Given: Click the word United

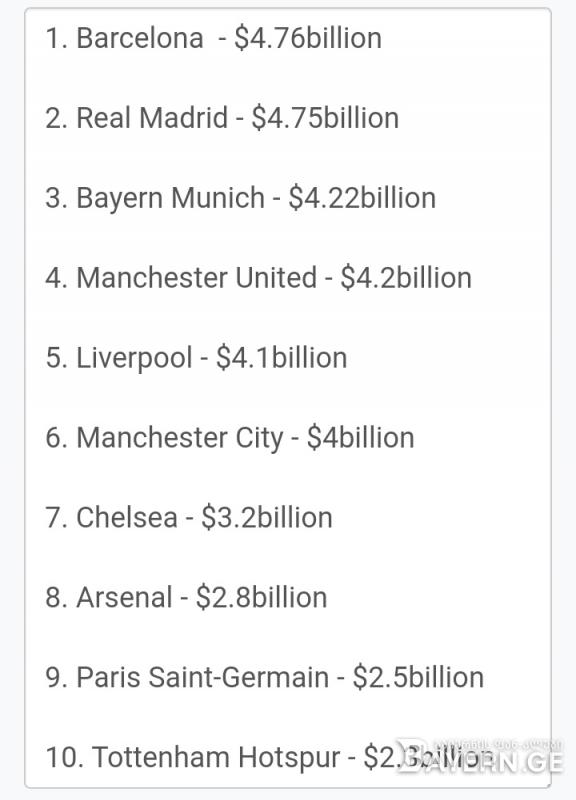Looking at the screenshot, I should click(x=276, y=278).
